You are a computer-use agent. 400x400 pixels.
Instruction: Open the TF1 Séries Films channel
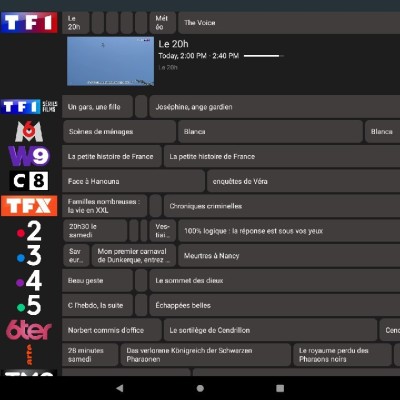[29, 107]
